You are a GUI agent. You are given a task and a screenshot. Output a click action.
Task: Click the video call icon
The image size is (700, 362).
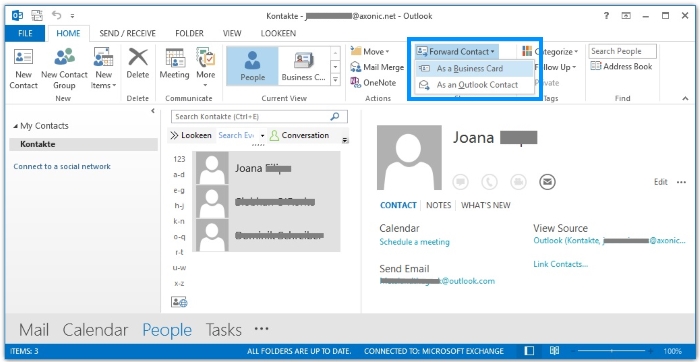point(518,182)
